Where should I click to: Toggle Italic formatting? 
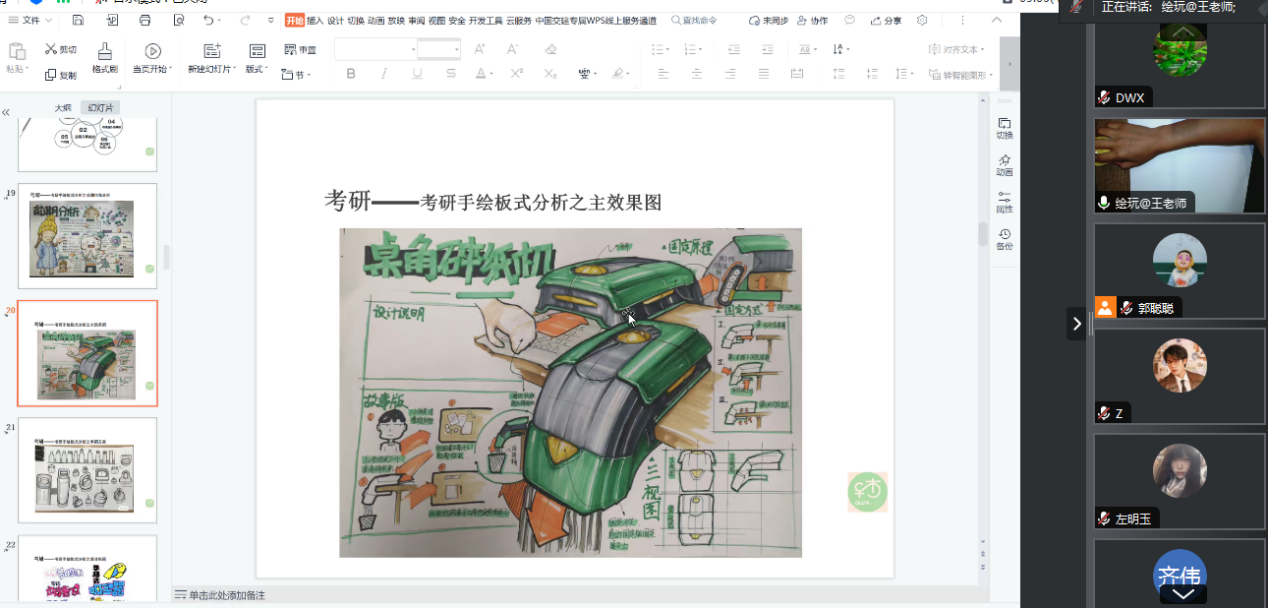[384, 74]
